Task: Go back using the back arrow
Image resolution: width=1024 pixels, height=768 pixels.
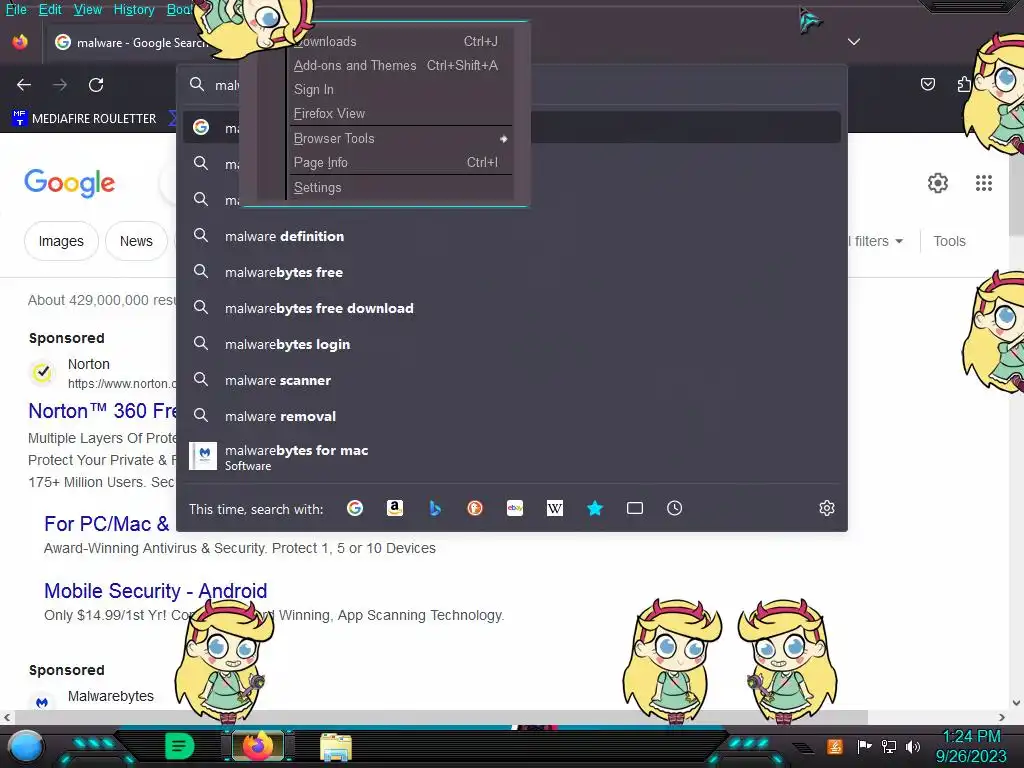Action: click(24, 85)
